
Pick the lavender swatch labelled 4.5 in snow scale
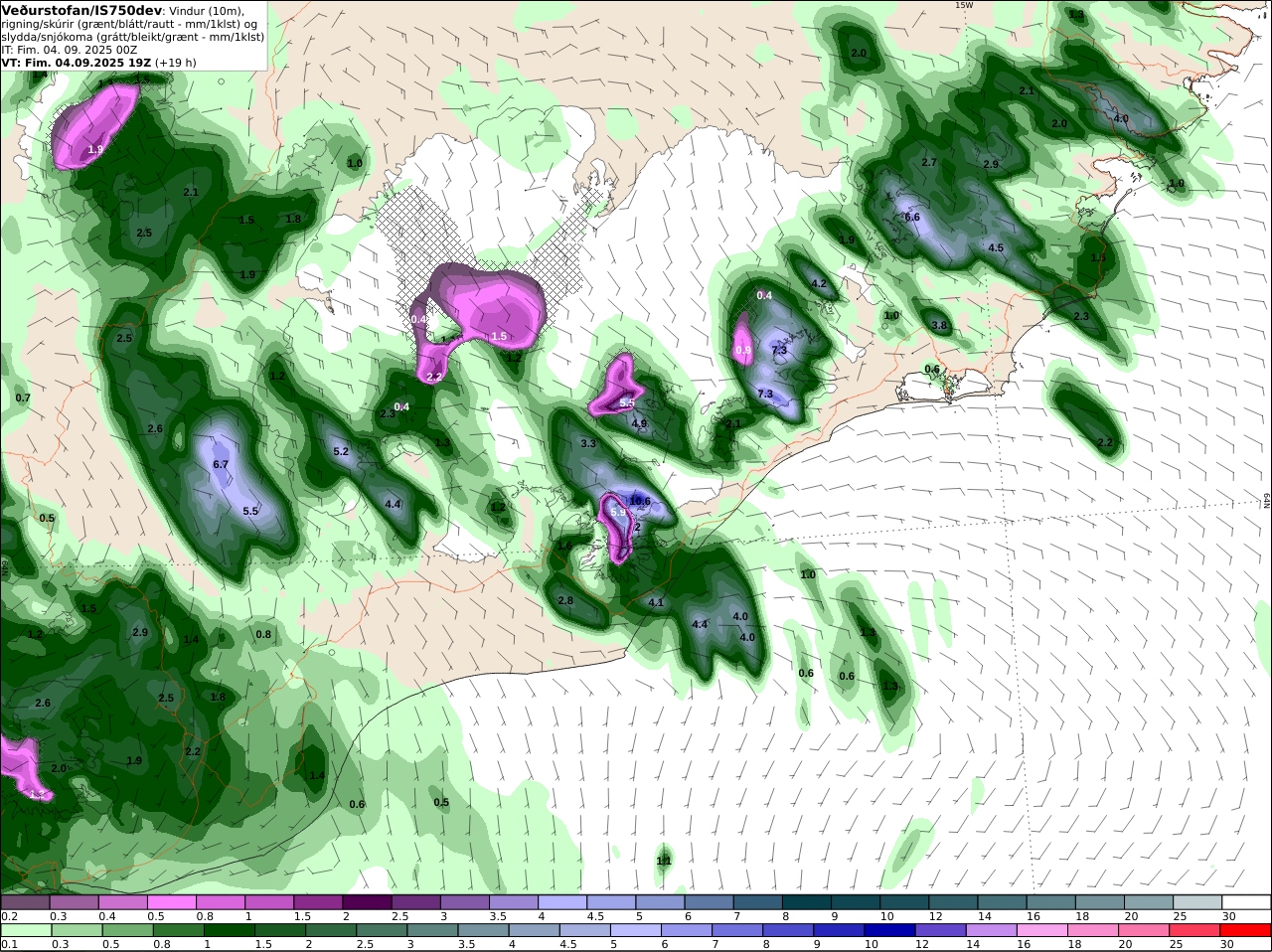coord(611,902)
